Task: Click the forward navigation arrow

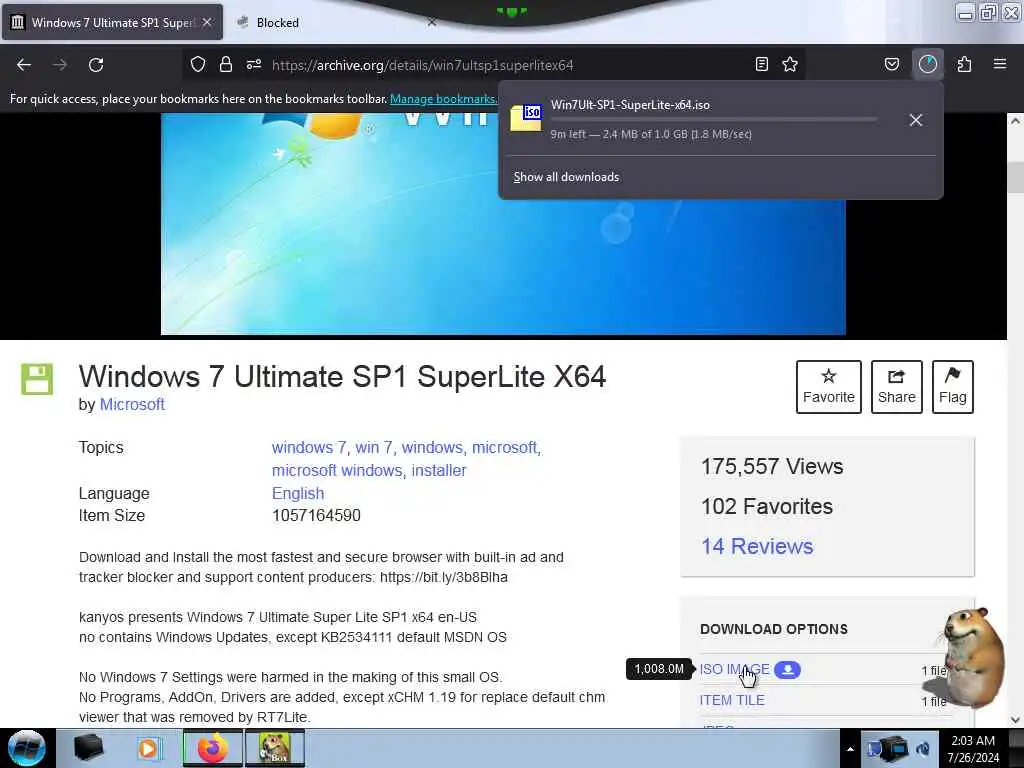Action: point(60,65)
